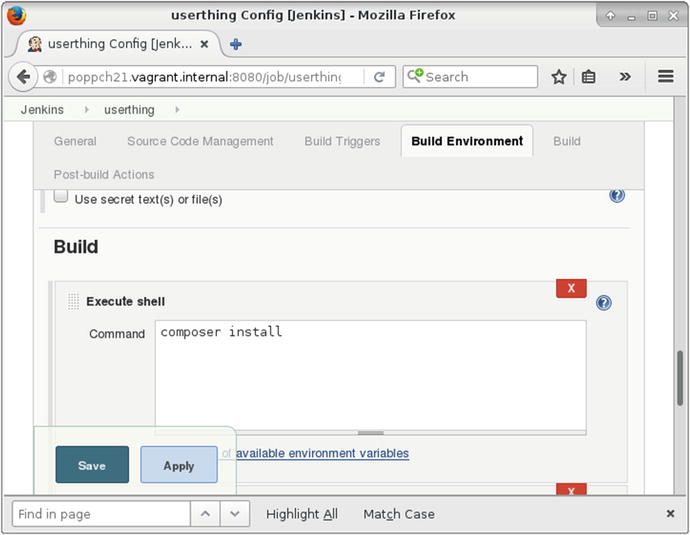Image resolution: width=690 pixels, height=535 pixels.
Task: Click the Firefox logo icon in title bar
Action: [16, 15]
